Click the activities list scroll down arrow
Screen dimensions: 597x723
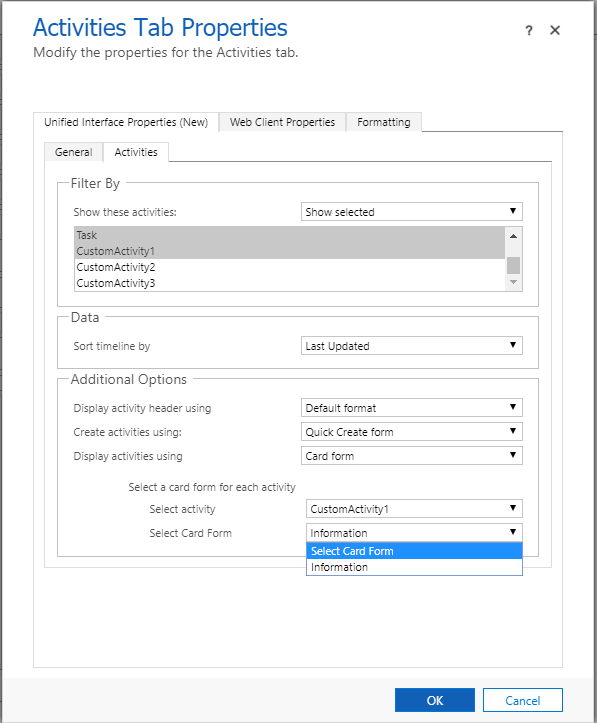[x=514, y=282]
